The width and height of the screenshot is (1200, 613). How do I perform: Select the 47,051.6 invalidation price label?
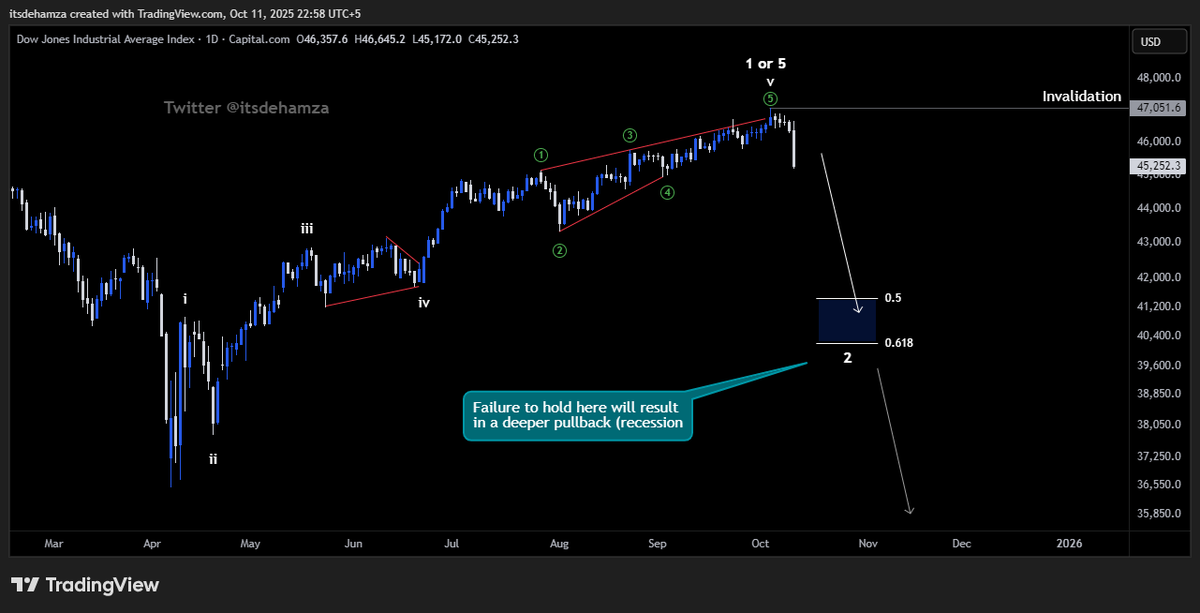[x=1160, y=108]
